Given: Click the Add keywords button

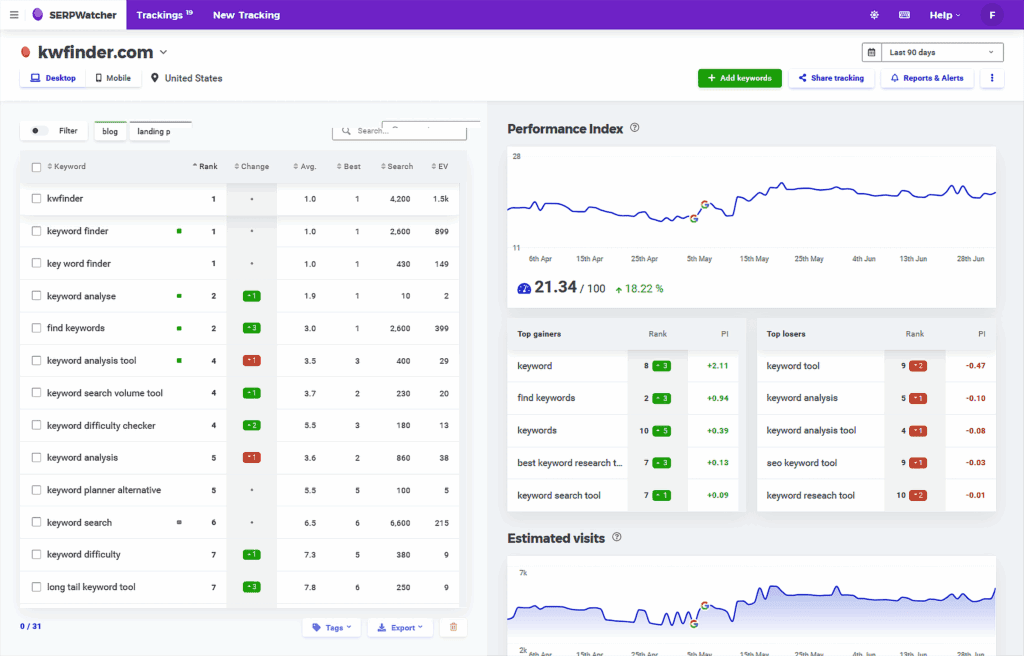Looking at the screenshot, I should click(x=739, y=78).
